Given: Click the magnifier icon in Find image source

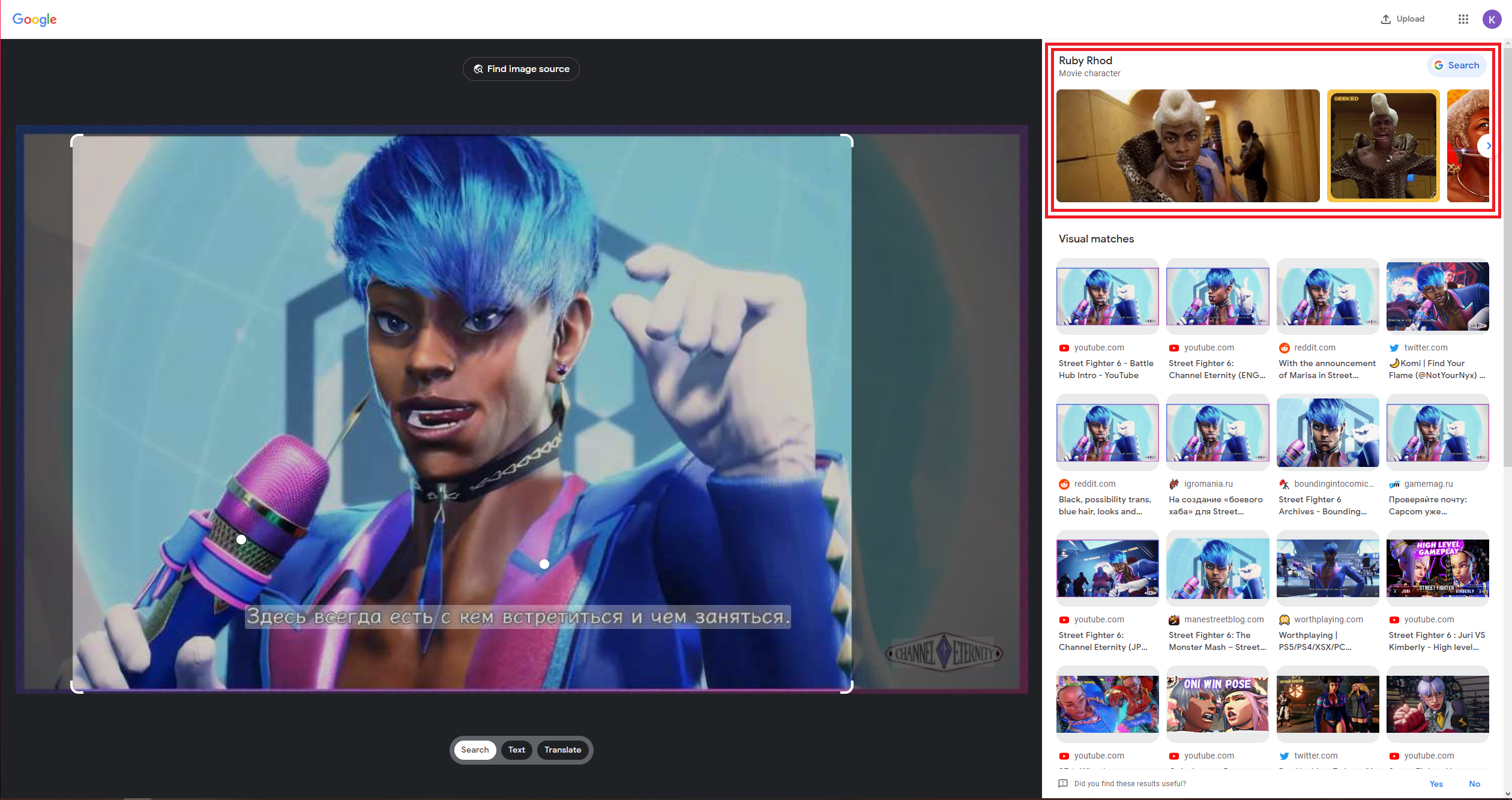Looking at the screenshot, I should (478, 69).
